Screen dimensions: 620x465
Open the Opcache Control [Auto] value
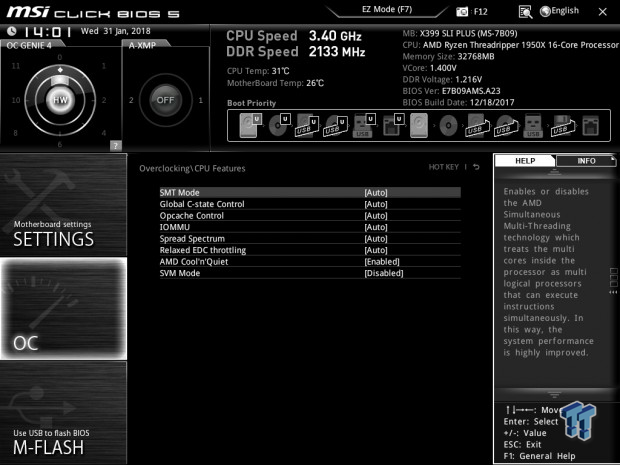tap(376, 215)
